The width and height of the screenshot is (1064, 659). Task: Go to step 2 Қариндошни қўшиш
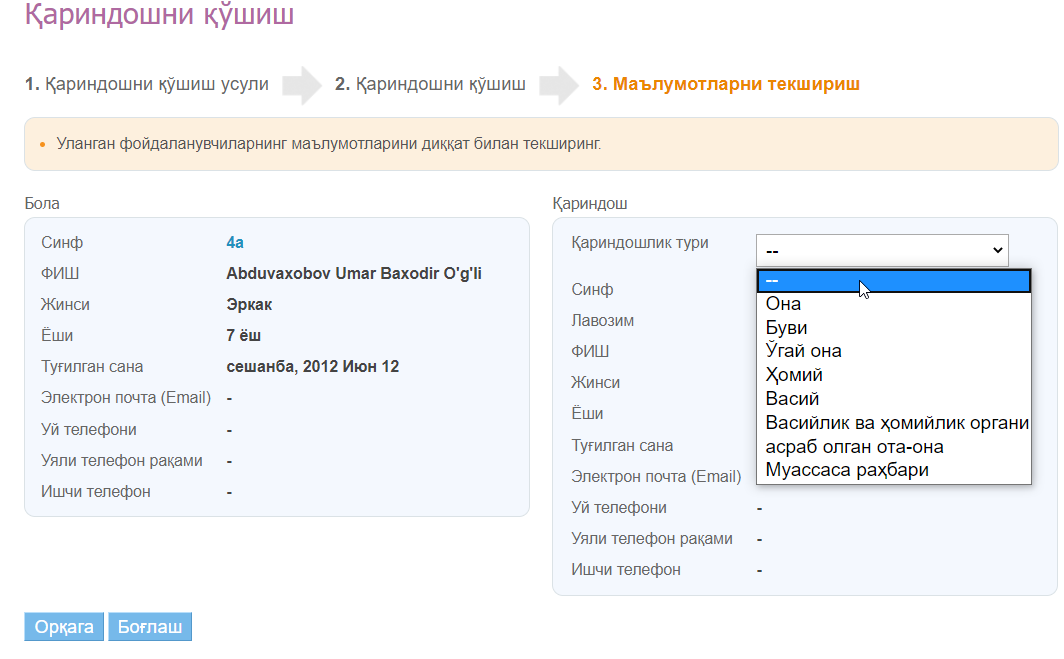[x=430, y=85]
